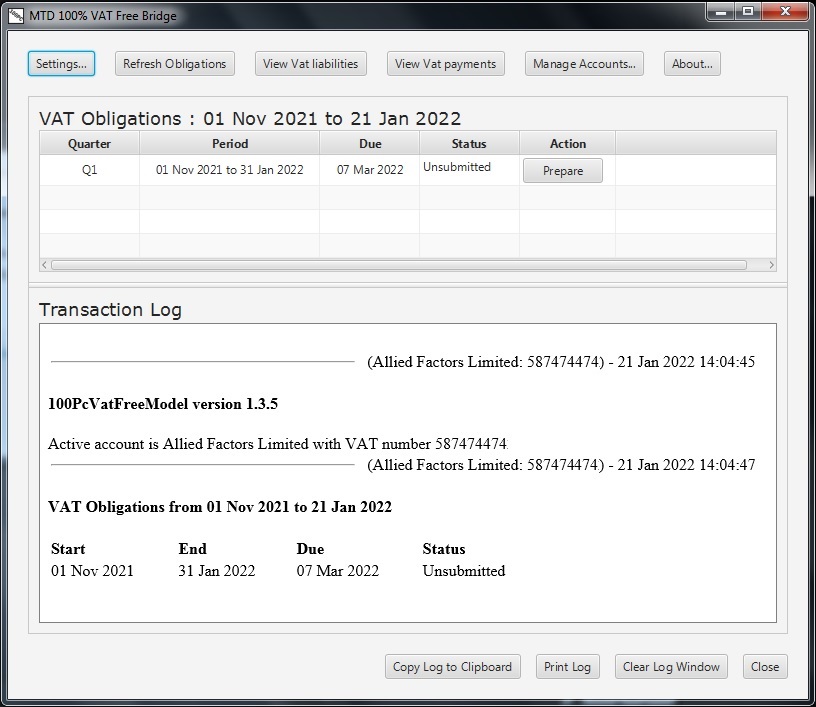
Task: Click the 'Start' column label in log
Action: click(x=68, y=549)
